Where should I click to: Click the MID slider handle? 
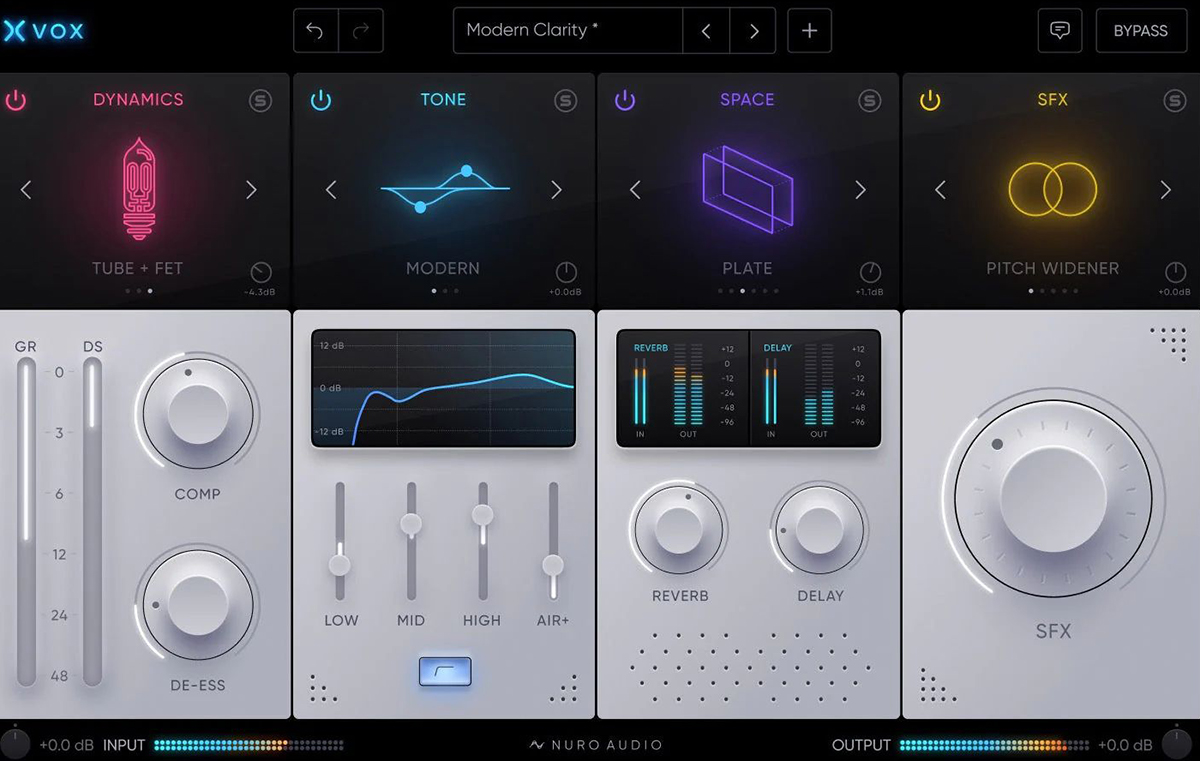411,523
